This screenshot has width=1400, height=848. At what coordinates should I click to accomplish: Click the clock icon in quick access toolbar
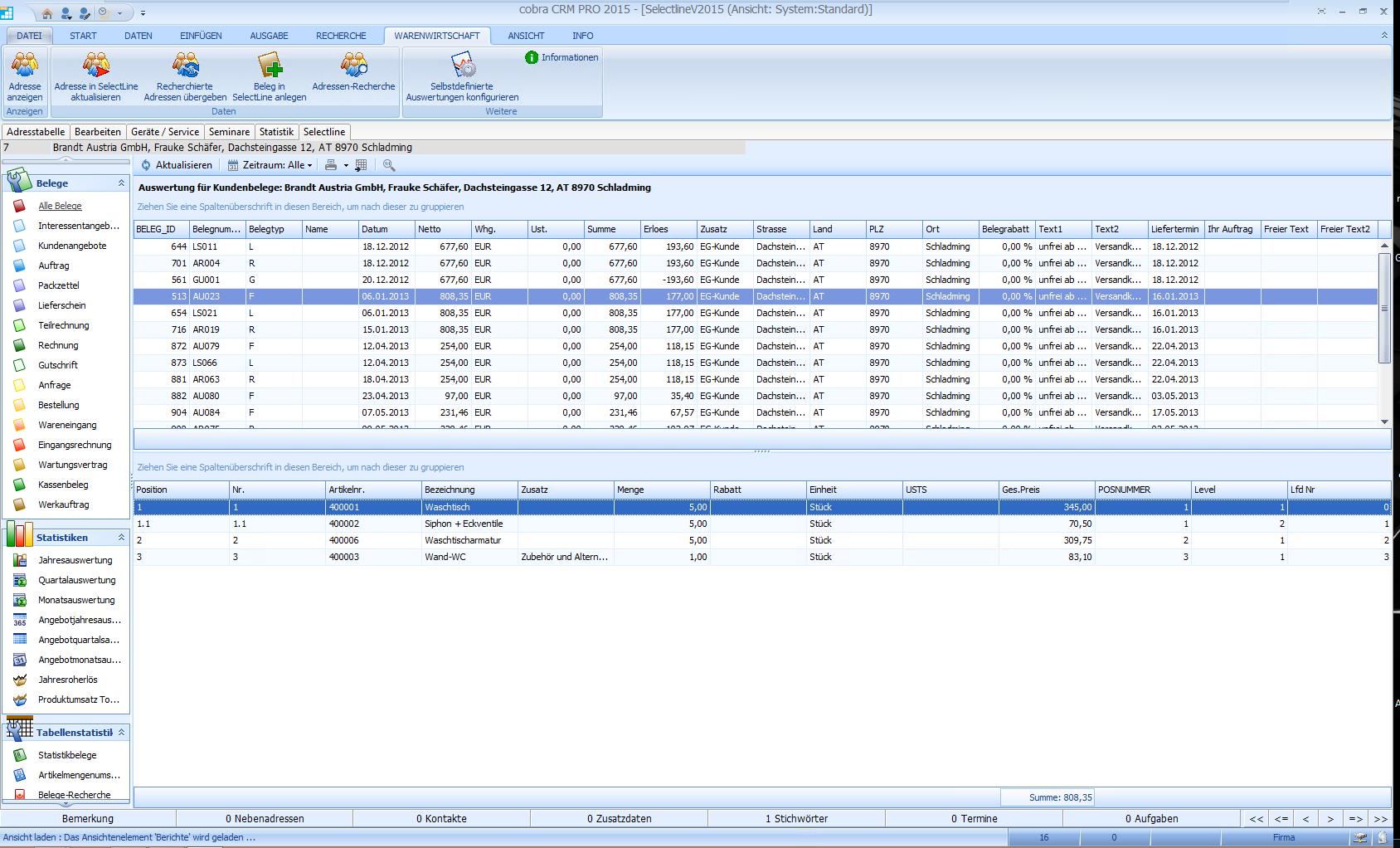point(104,13)
